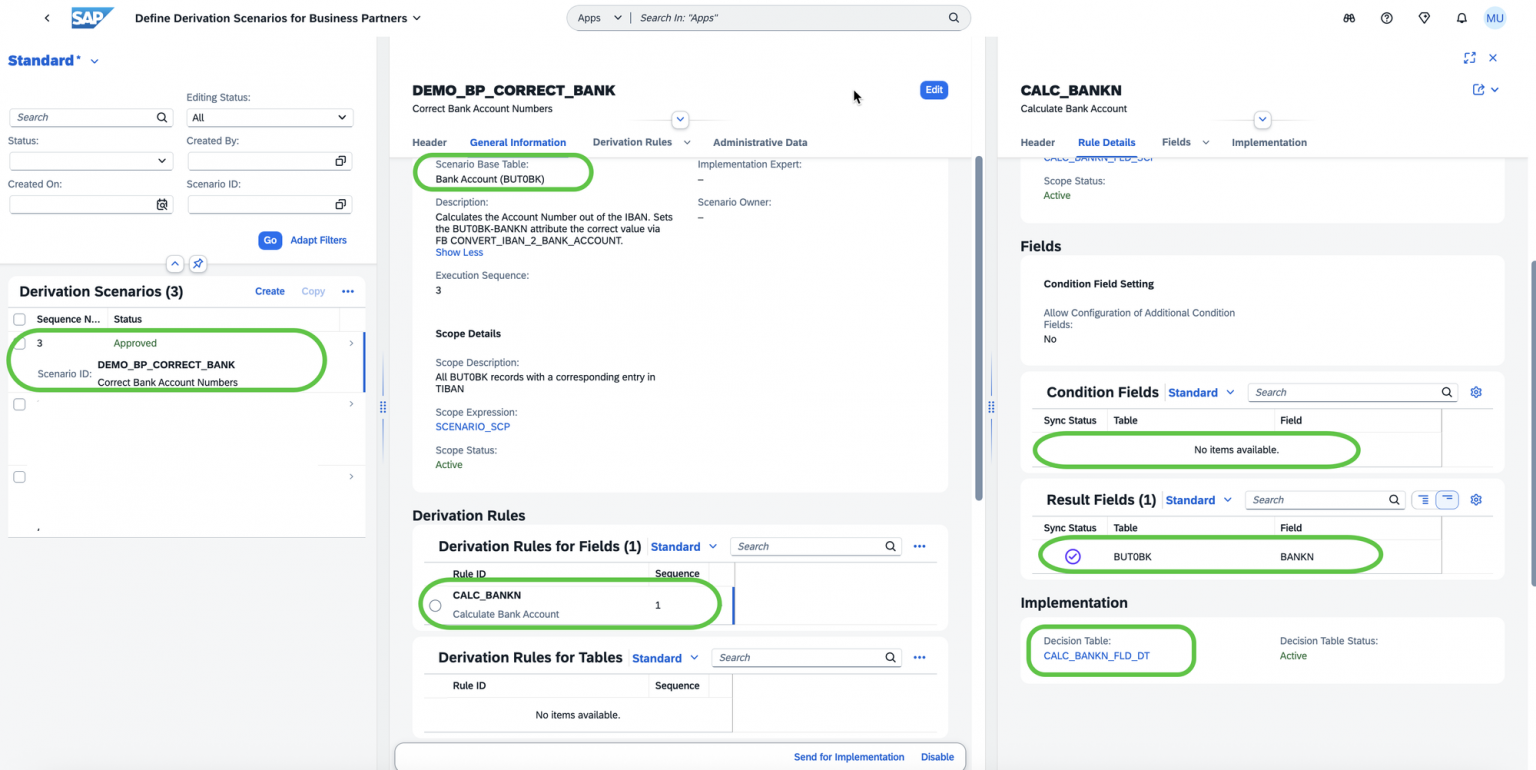Open the Standard view variant dropdown

click(x=95, y=61)
